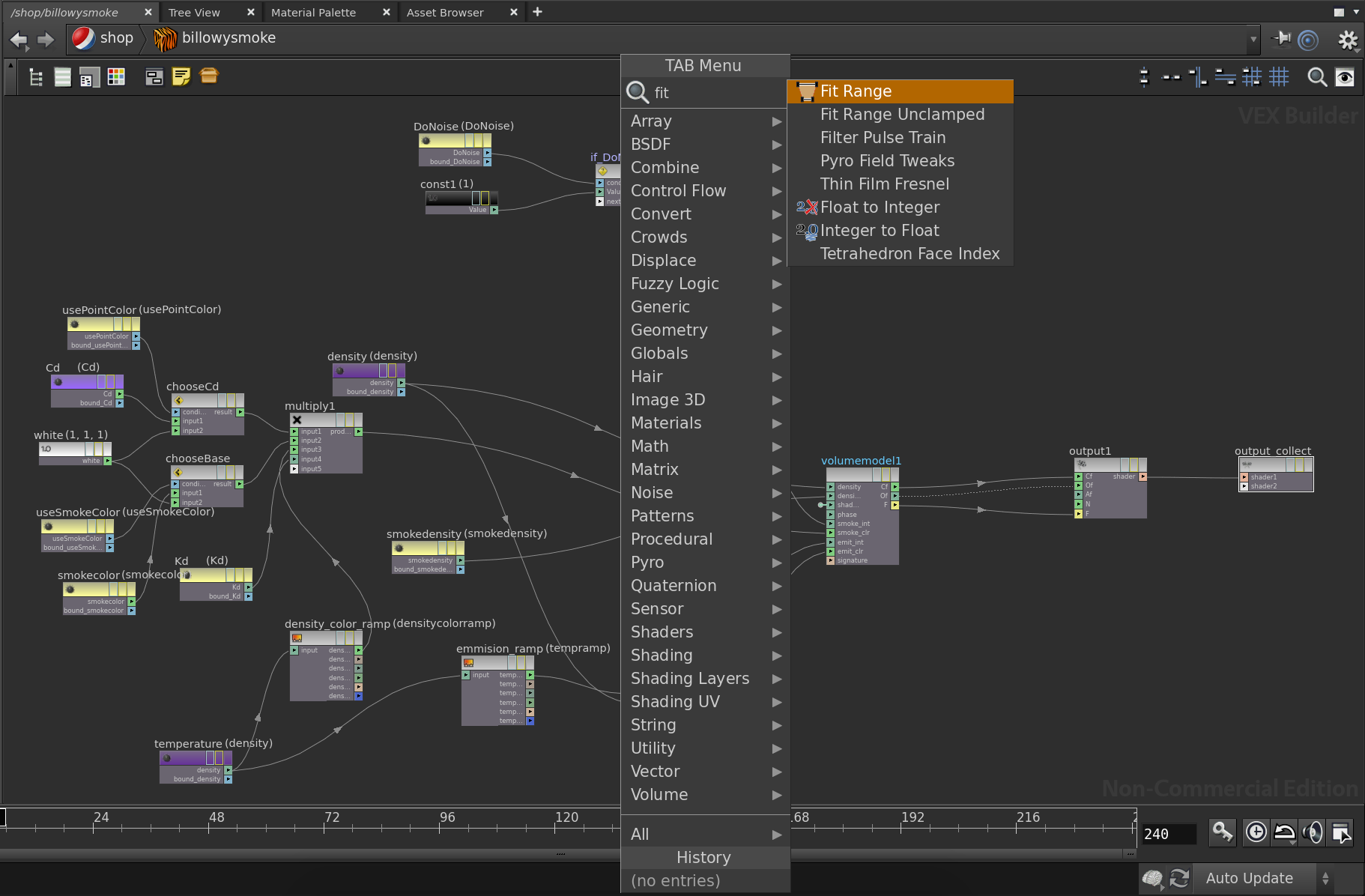Toggle the pushpin pin-pane icon

(x=1283, y=39)
